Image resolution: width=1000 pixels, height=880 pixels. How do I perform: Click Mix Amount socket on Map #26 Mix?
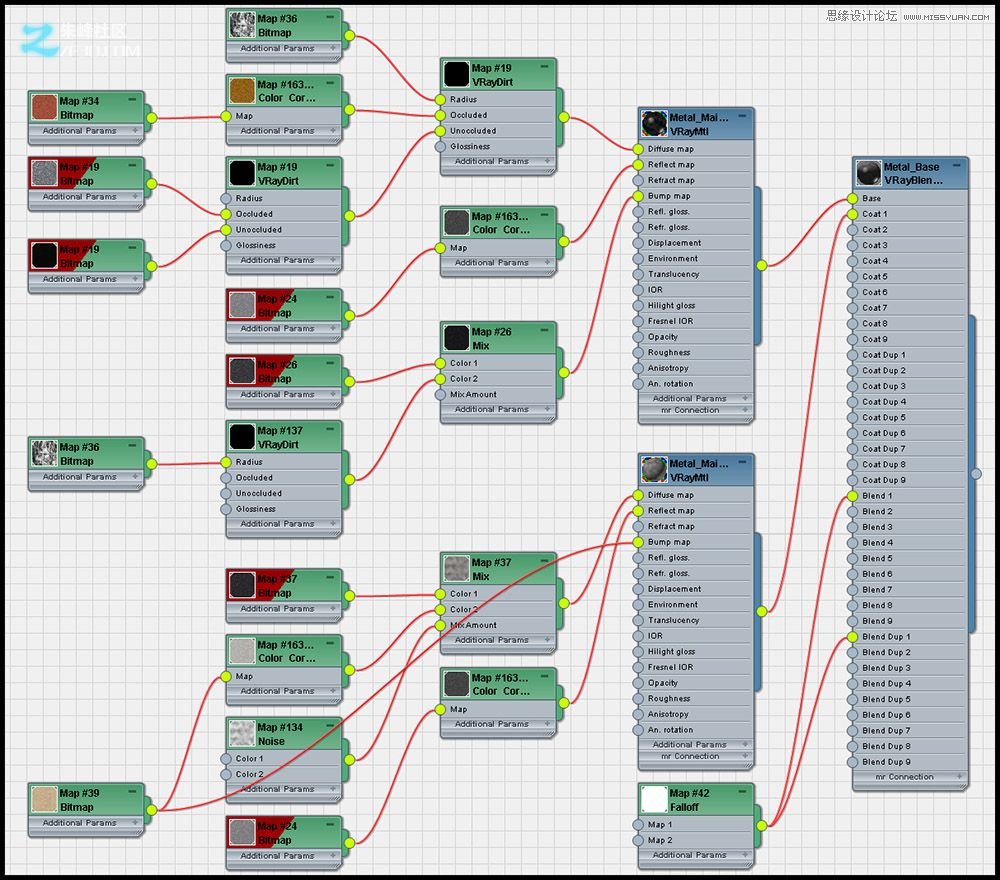coord(440,395)
